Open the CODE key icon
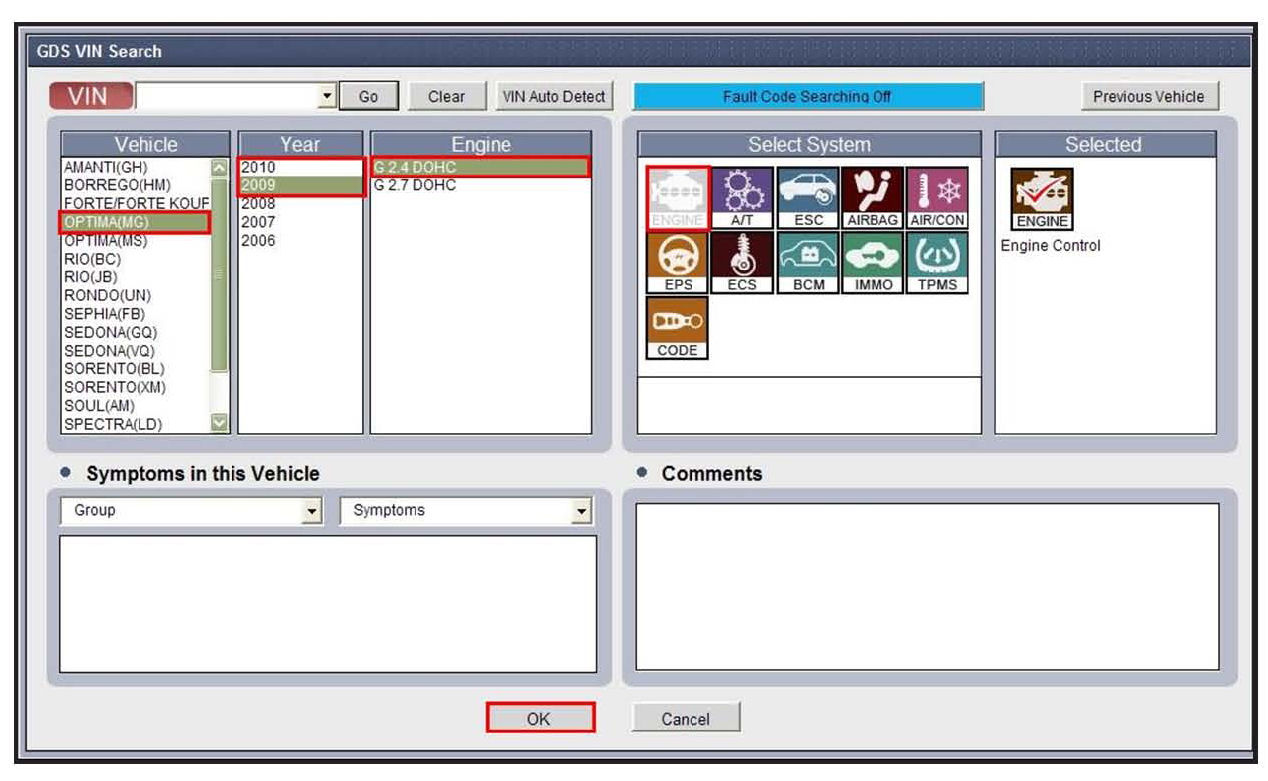This screenshot has height=781, width=1268. [677, 327]
